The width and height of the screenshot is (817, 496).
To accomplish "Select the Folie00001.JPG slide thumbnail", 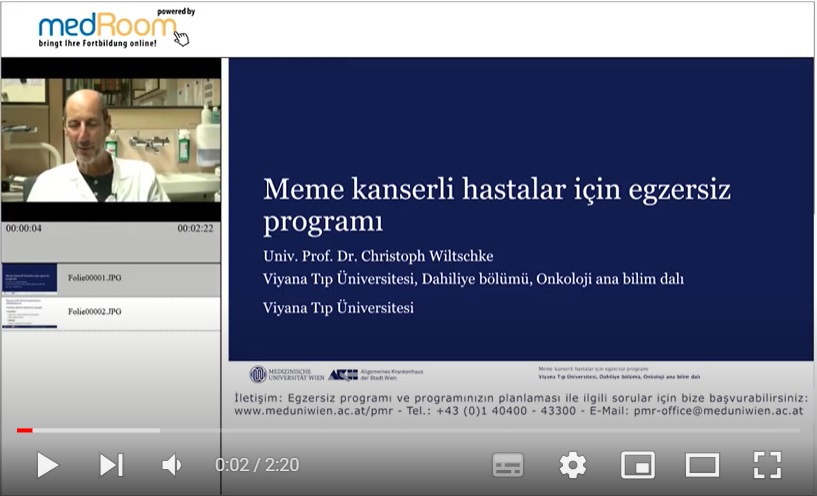I will coord(29,277).
